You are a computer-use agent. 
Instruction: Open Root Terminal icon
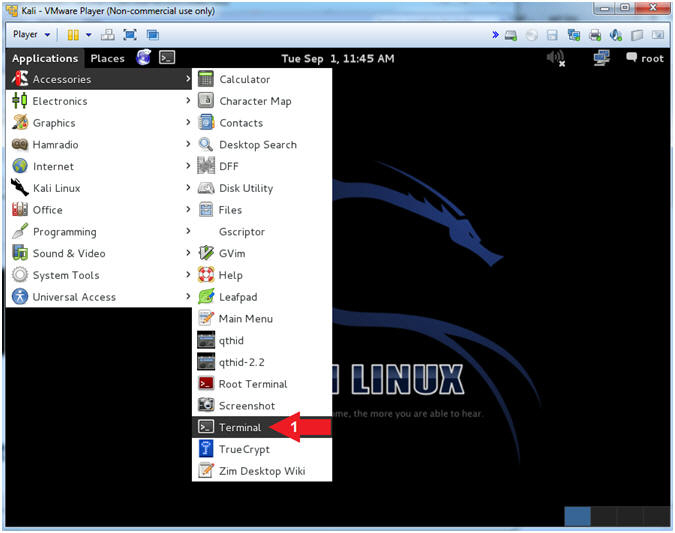[x=206, y=384]
